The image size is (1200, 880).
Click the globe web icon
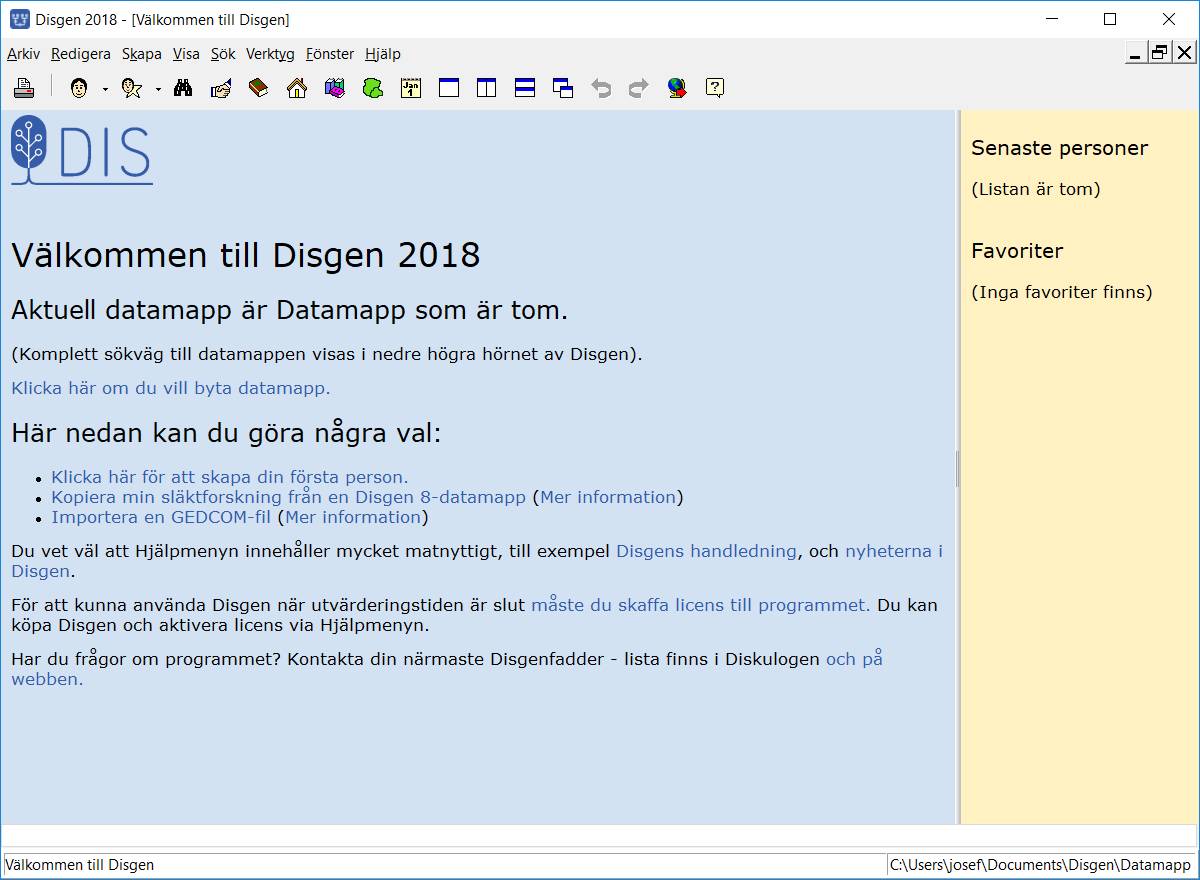pyautogui.click(x=677, y=88)
